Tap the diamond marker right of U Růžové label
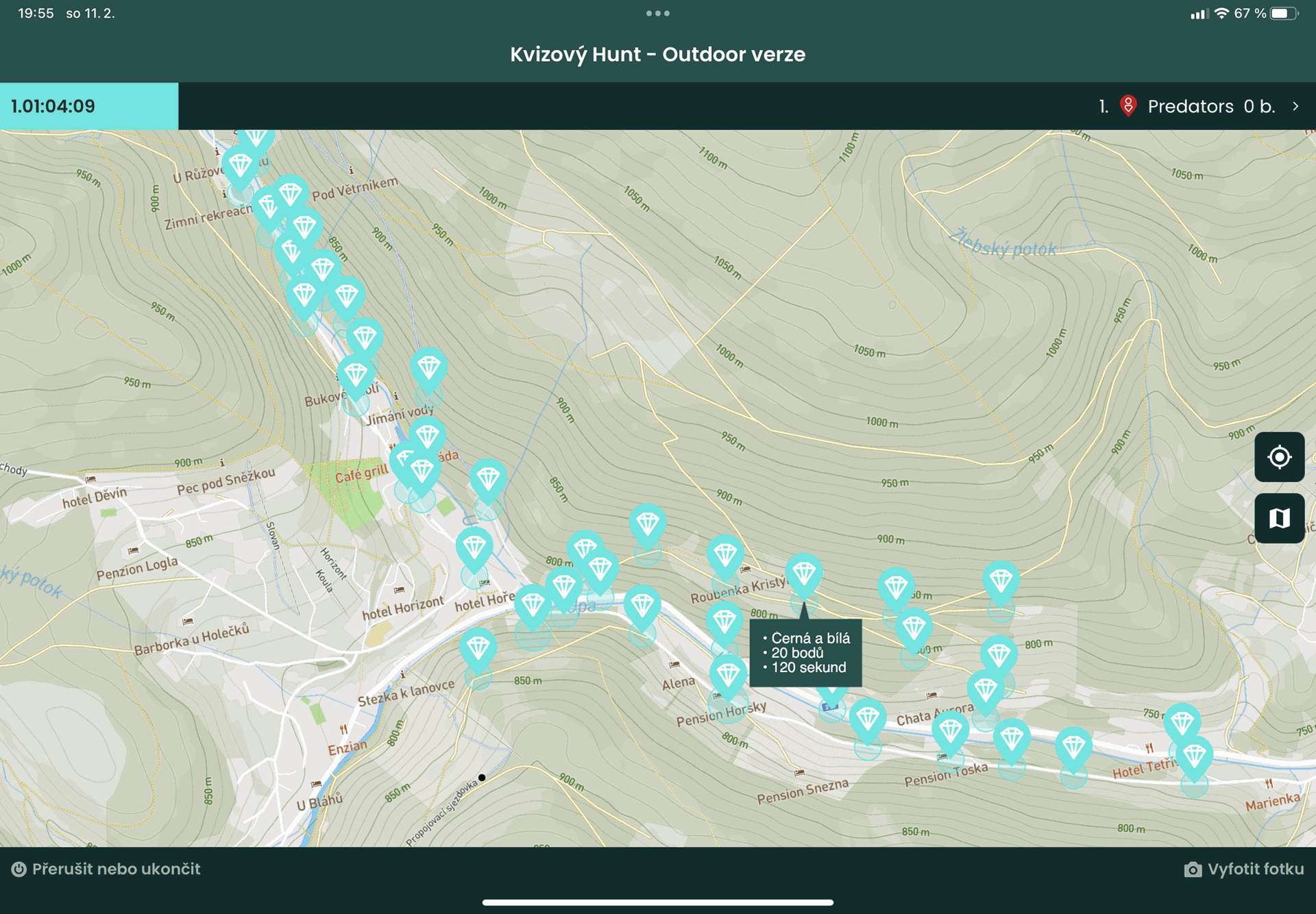1316x914 pixels. point(240,165)
